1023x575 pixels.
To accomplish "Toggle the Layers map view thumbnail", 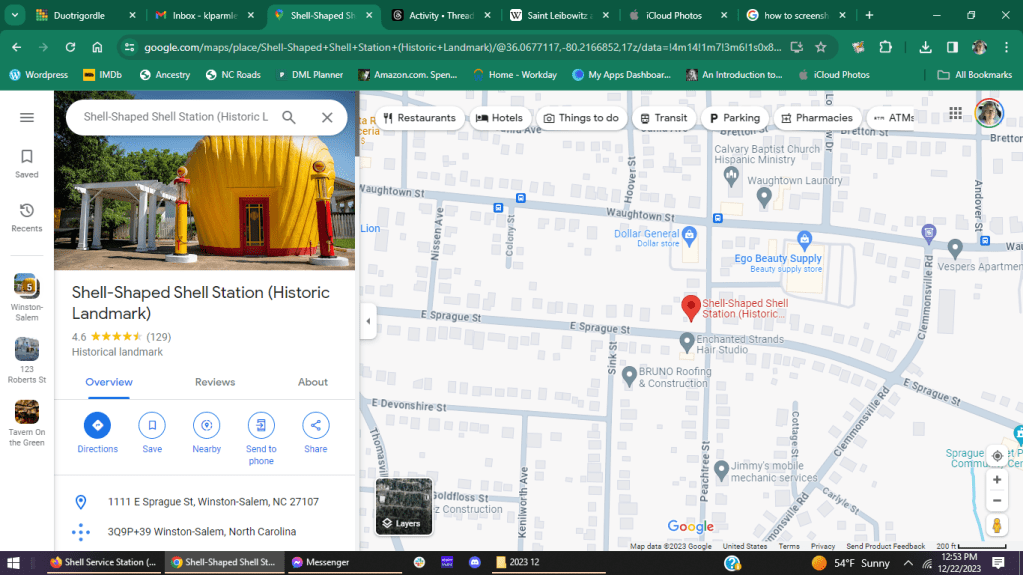I will tap(404, 507).
